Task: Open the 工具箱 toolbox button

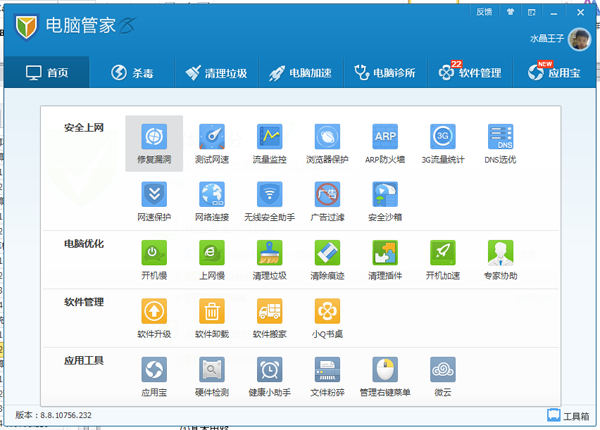Action: (567, 415)
